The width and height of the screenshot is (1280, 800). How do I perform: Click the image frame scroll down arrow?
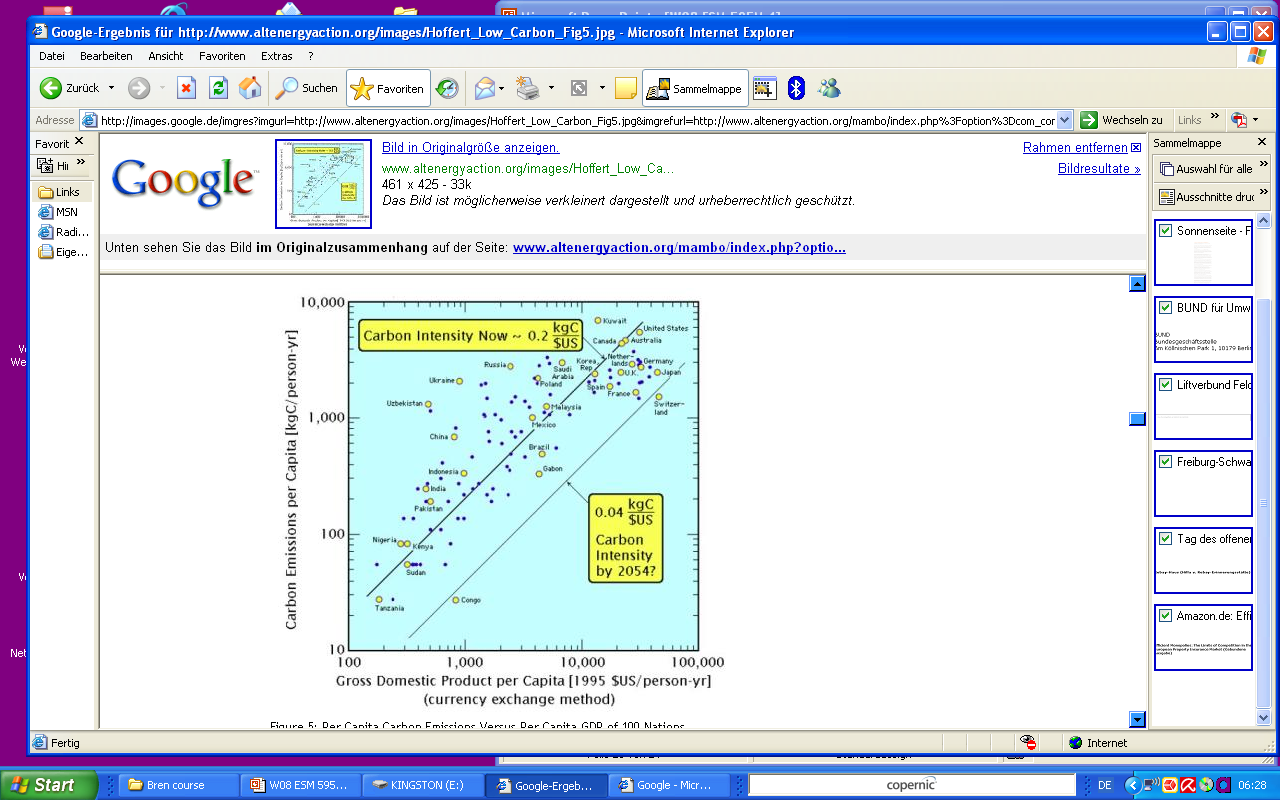(x=1137, y=719)
